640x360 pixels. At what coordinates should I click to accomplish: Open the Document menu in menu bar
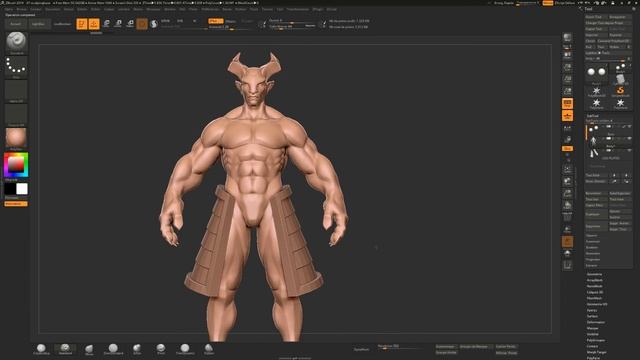[53, 9]
